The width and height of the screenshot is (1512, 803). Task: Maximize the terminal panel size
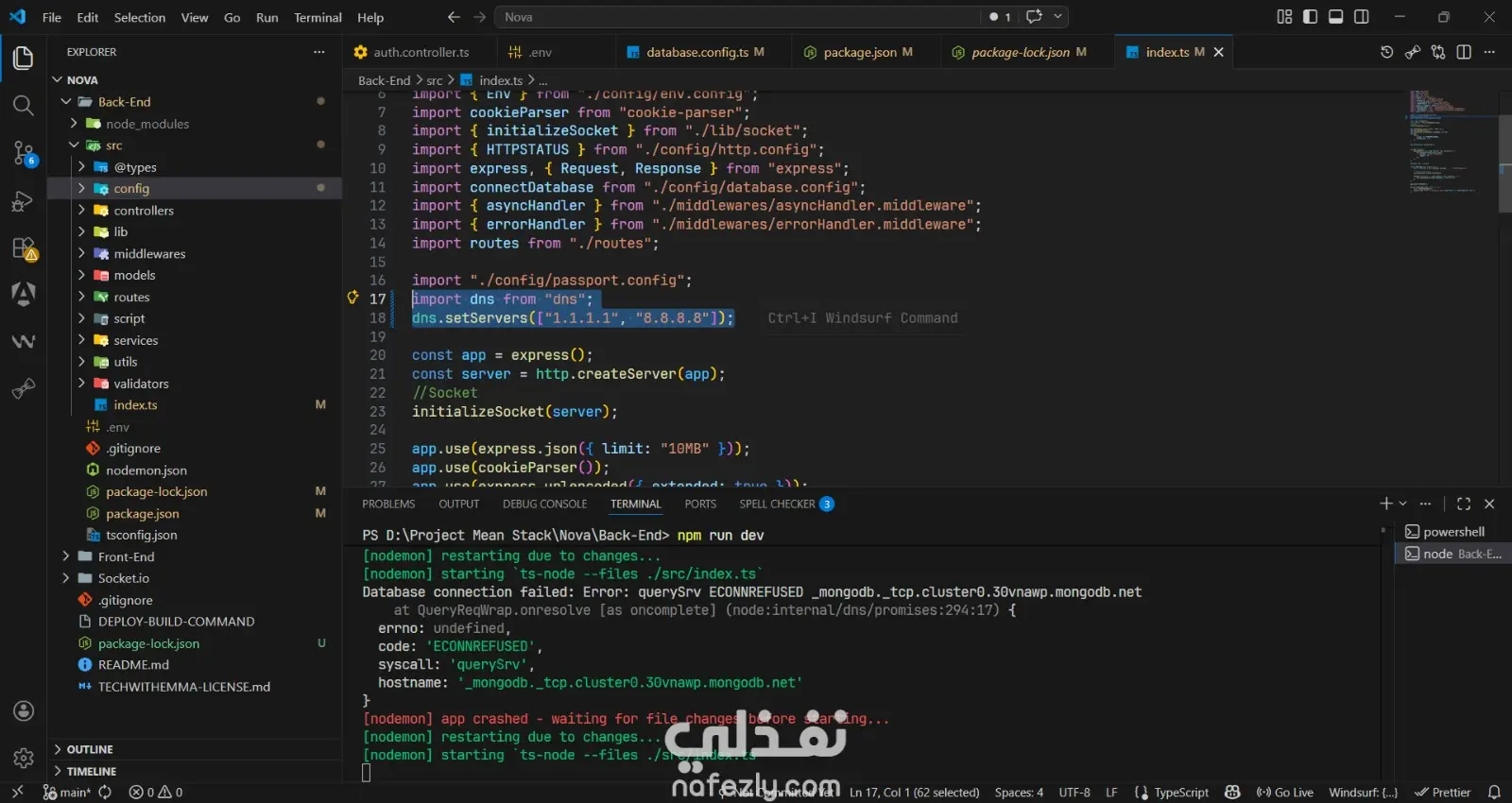coord(1464,504)
